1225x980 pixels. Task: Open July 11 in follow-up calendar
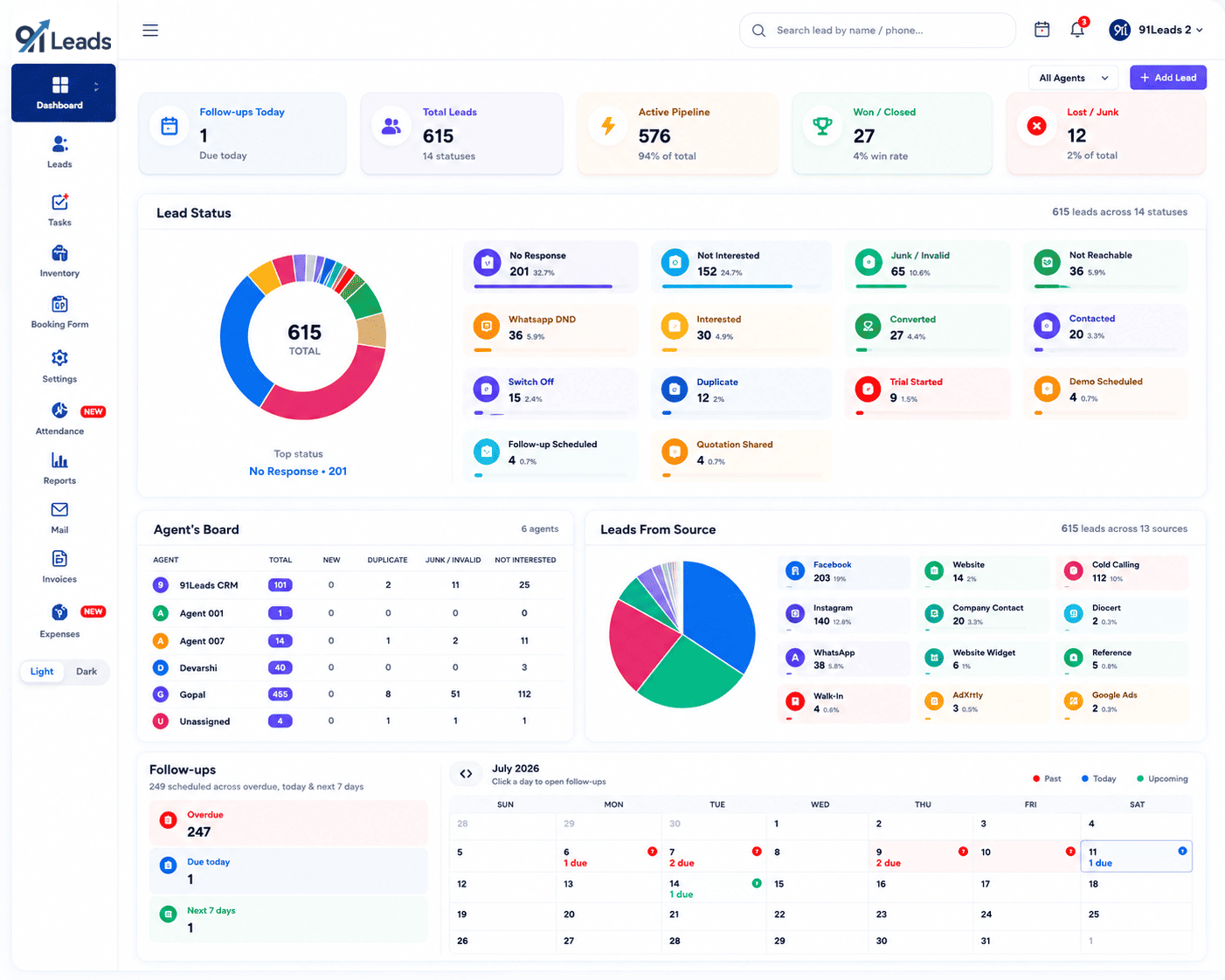click(x=1136, y=857)
